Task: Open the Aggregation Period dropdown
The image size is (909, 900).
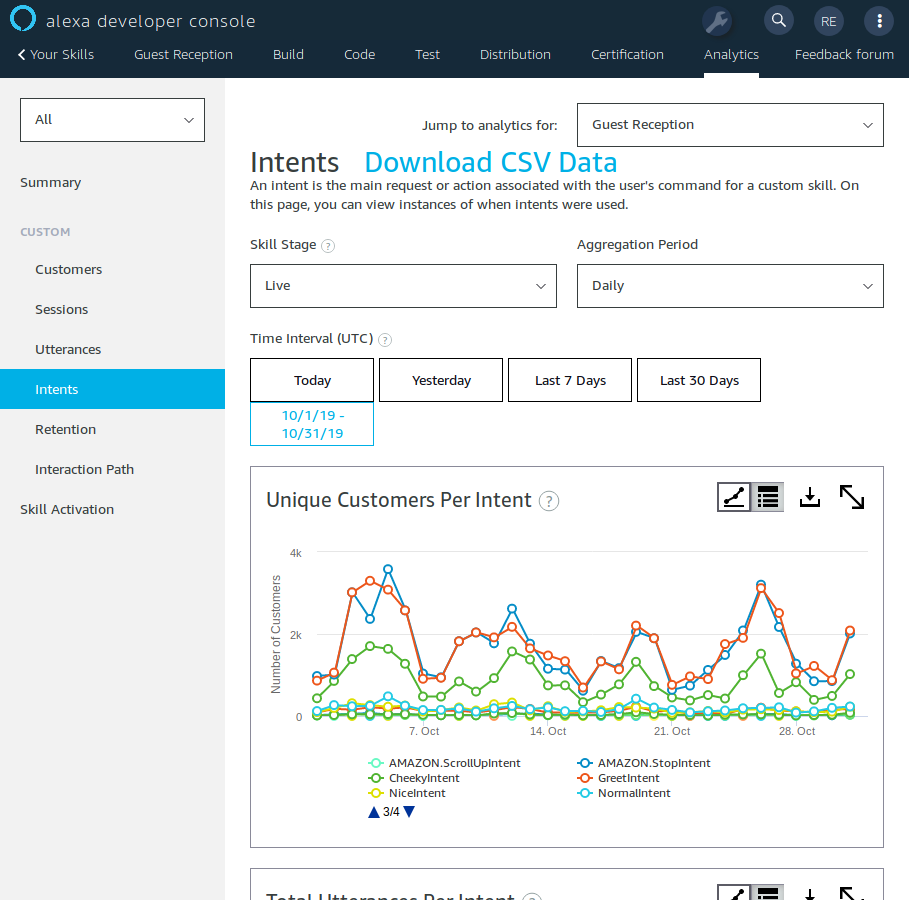Action: [730, 285]
